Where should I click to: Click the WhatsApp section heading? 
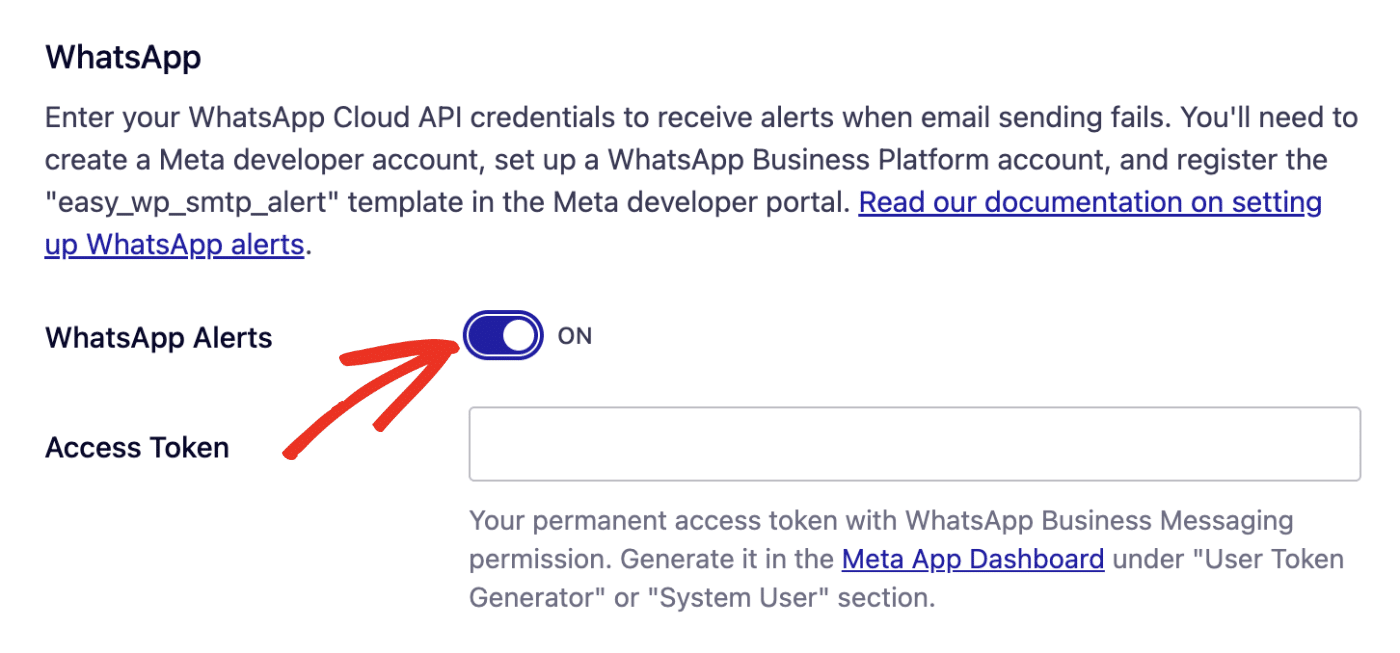click(122, 57)
